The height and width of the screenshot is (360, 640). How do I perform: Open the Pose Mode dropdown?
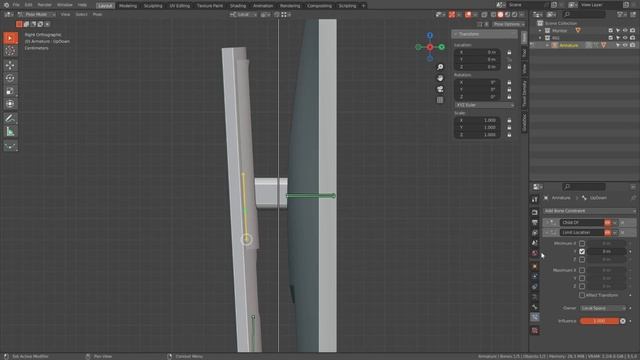(x=36, y=14)
